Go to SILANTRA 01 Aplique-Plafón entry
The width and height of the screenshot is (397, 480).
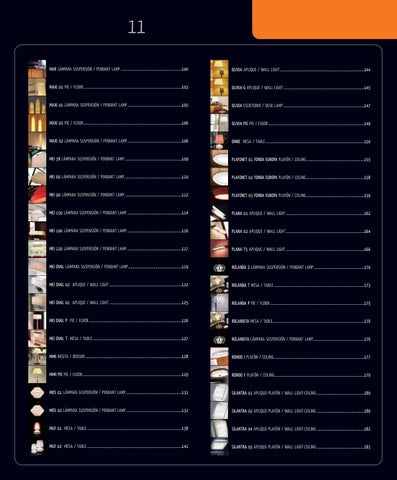click(301, 393)
